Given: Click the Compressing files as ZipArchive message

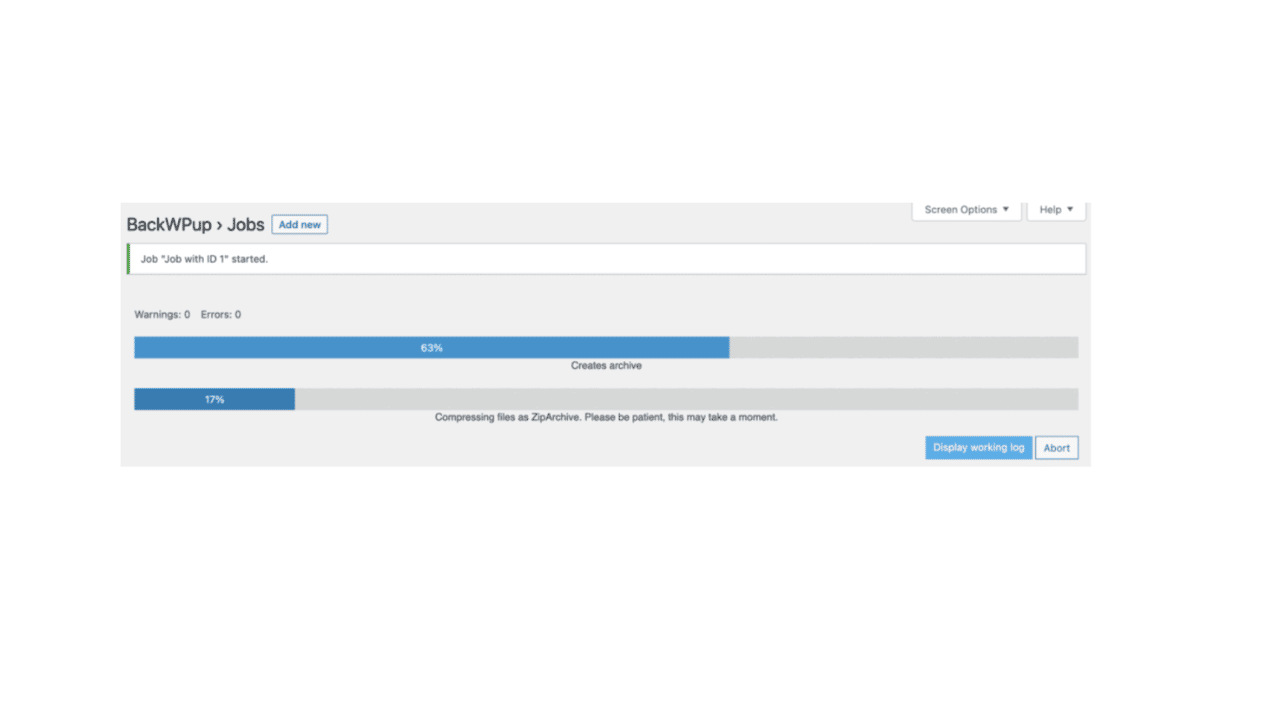Looking at the screenshot, I should 606,418.
